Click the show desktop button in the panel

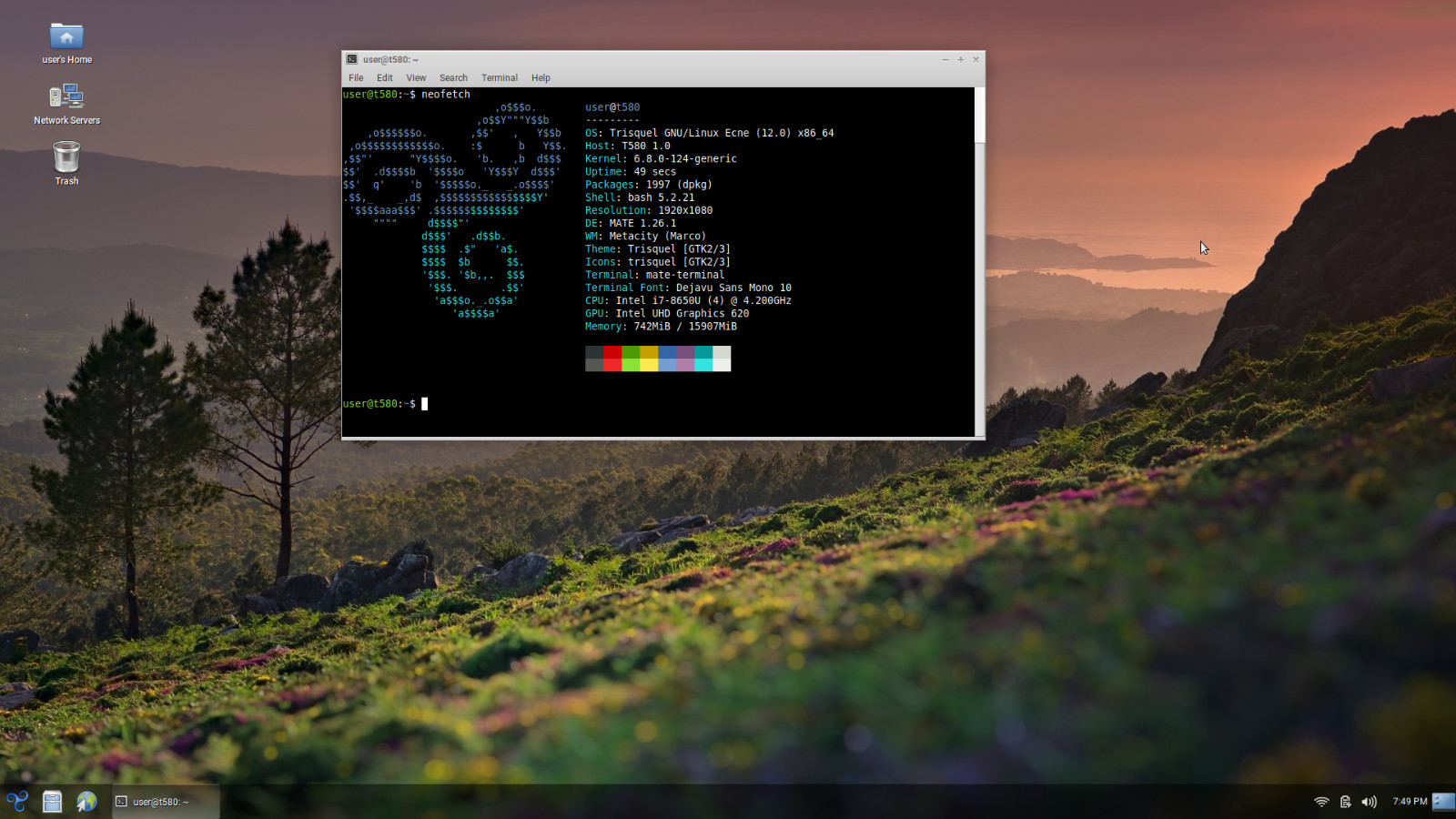pyautogui.click(x=1443, y=802)
